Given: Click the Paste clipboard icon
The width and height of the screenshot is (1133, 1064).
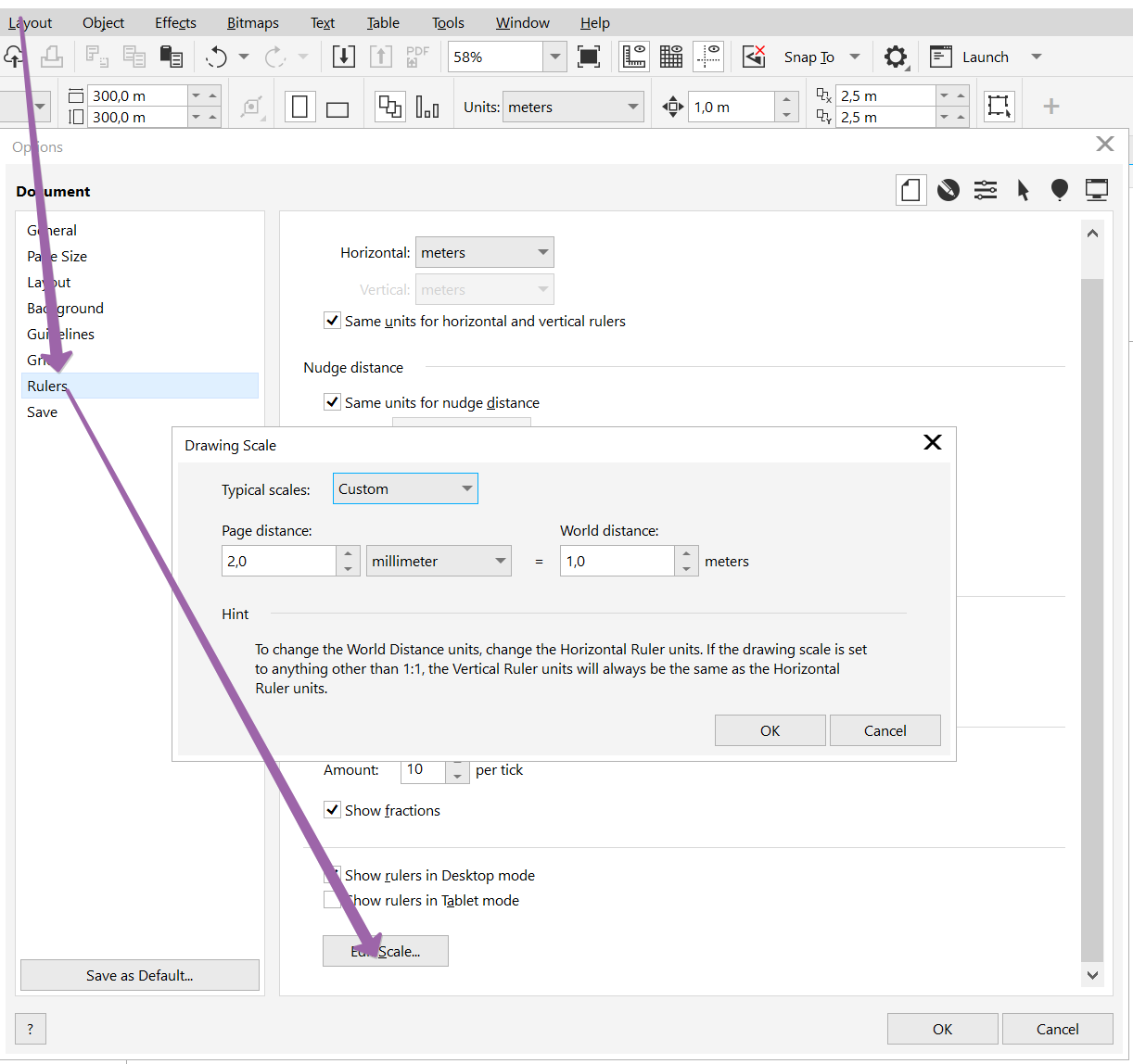Looking at the screenshot, I should click(172, 57).
